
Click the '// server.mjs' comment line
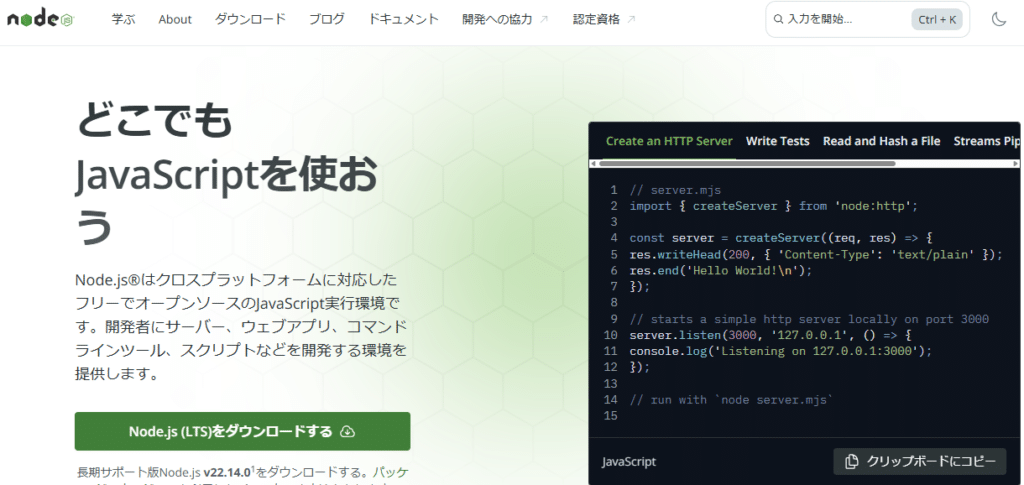[675, 190]
